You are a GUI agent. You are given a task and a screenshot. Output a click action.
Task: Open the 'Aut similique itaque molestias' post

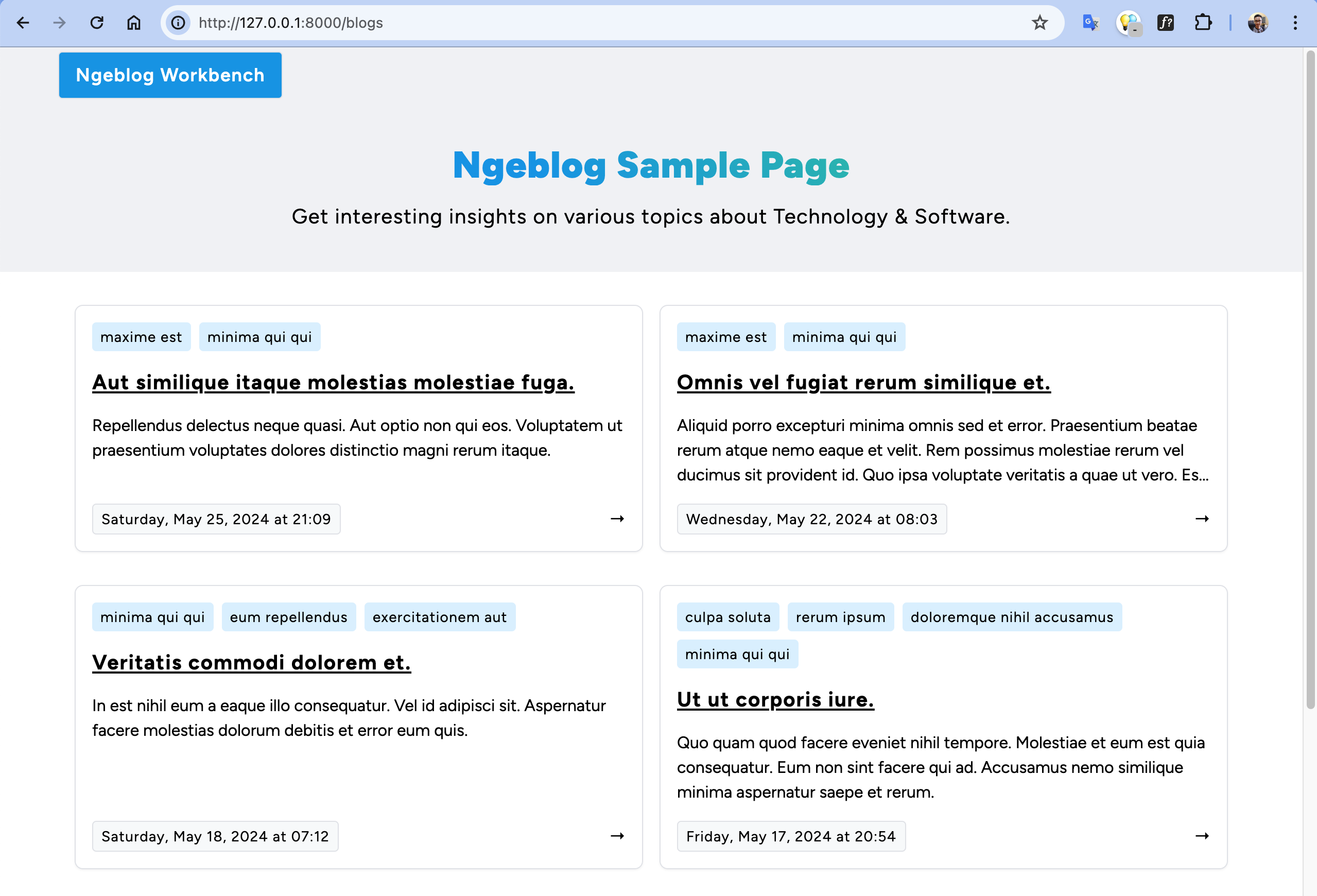(x=333, y=382)
